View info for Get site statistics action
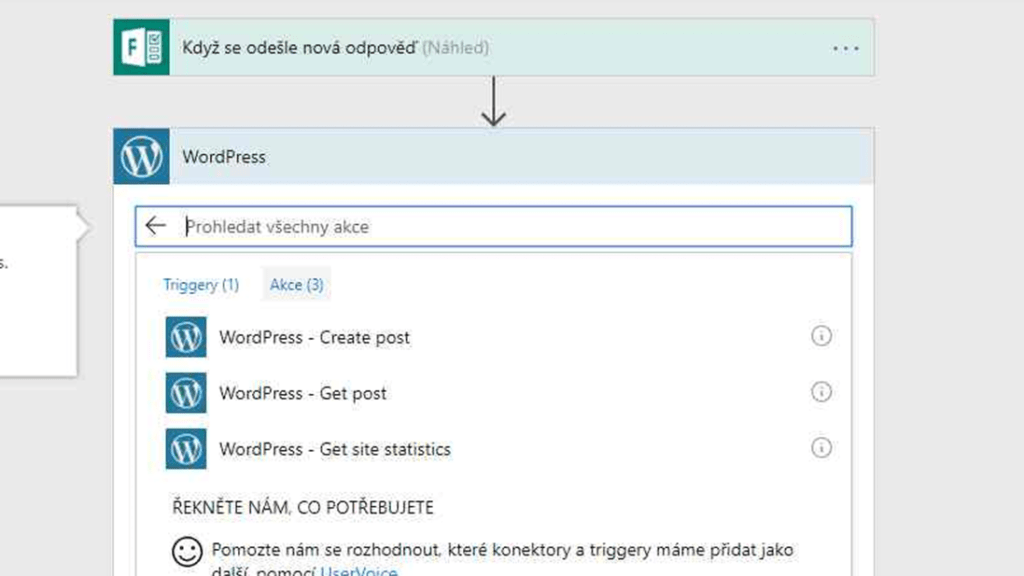 821,448
